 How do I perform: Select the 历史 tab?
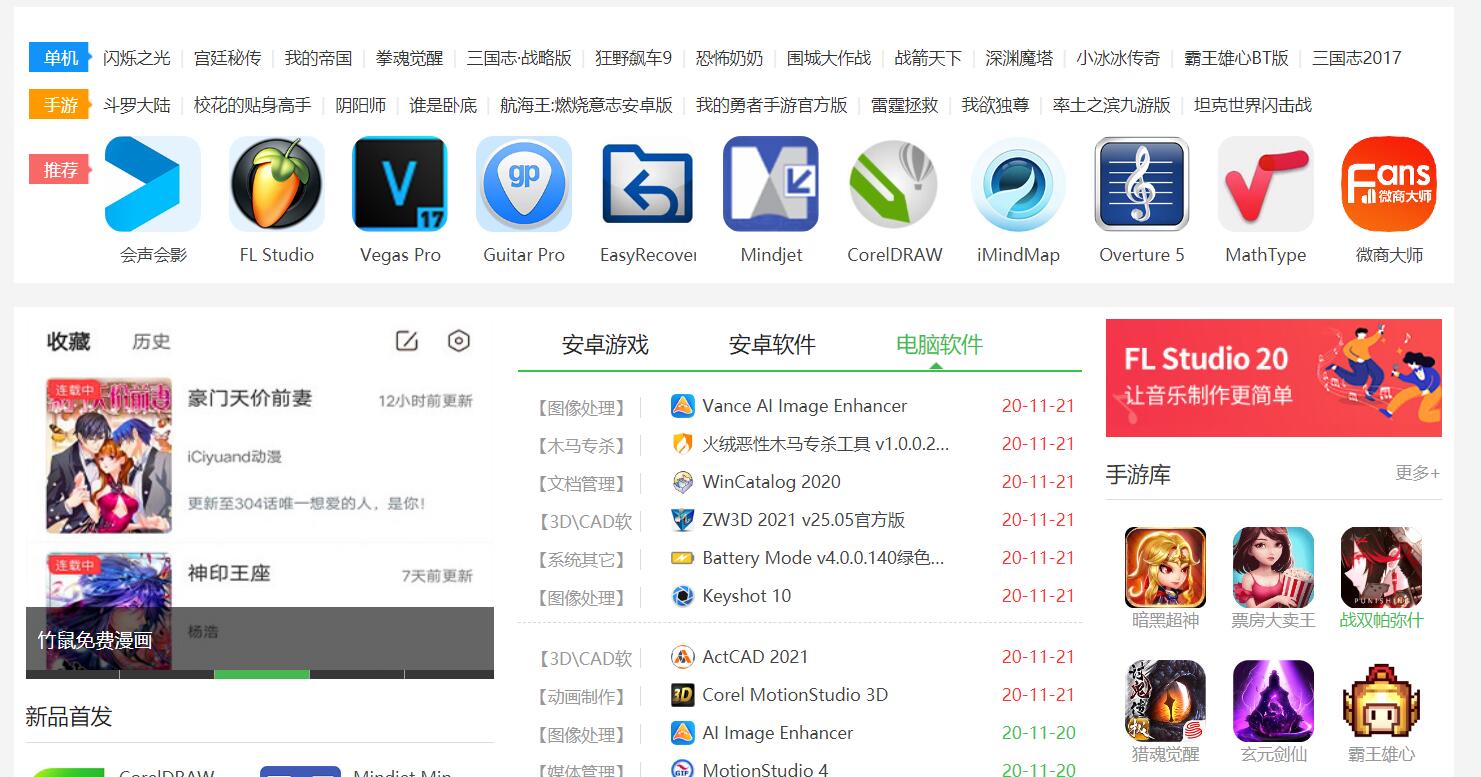tap(151, 342)
